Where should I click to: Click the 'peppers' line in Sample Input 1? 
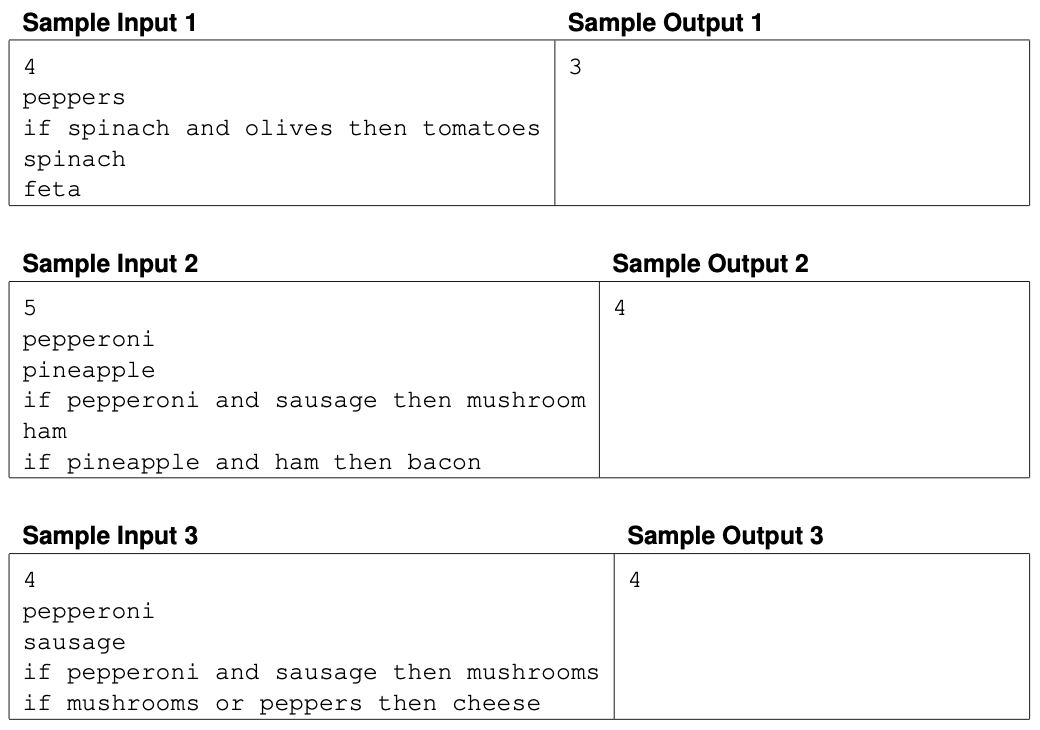click(74, 98)
